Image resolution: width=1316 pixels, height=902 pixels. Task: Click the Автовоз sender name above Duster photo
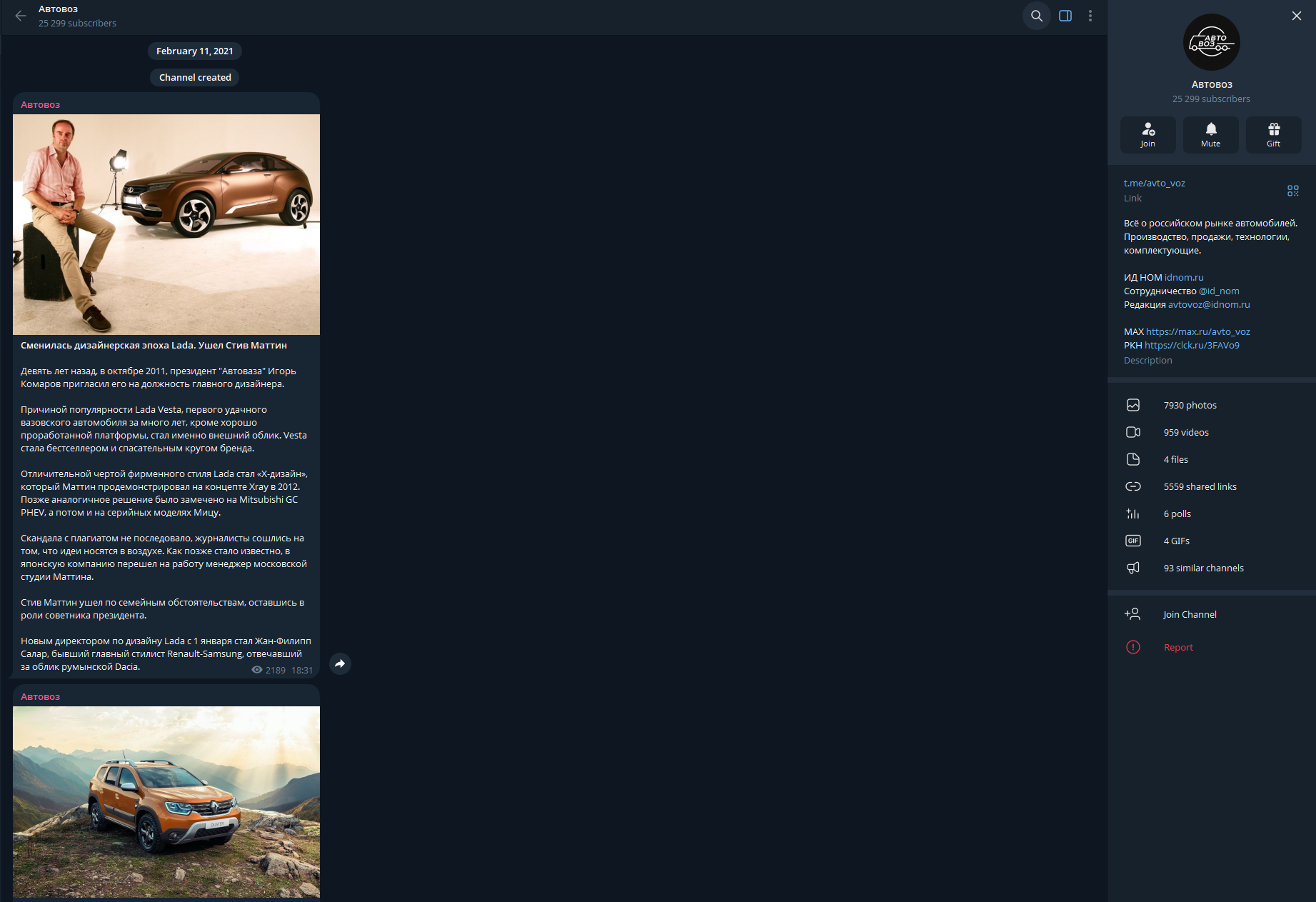tap(40, 696)
